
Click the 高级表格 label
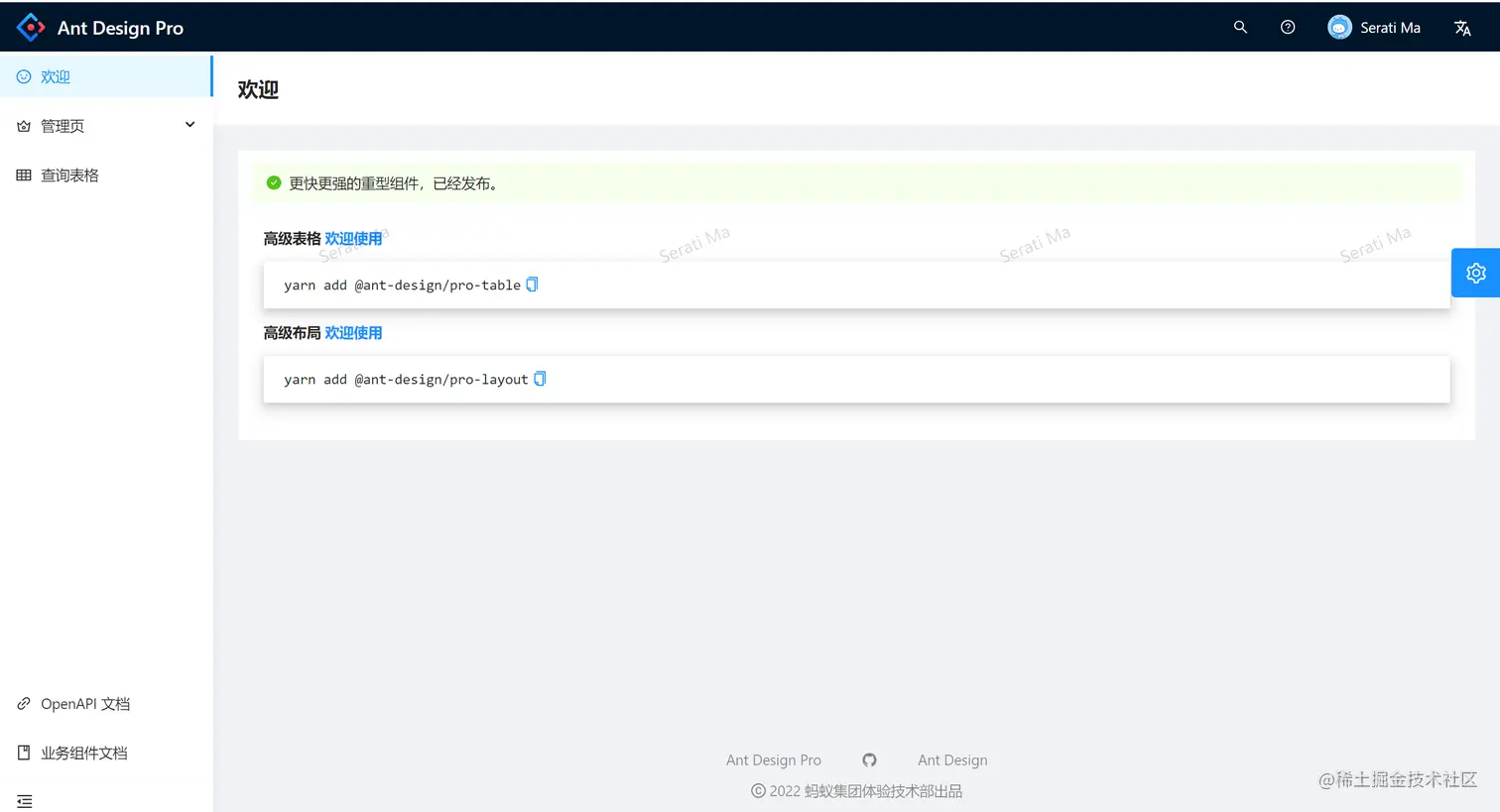pyautogui.click(x=292, y=239)
